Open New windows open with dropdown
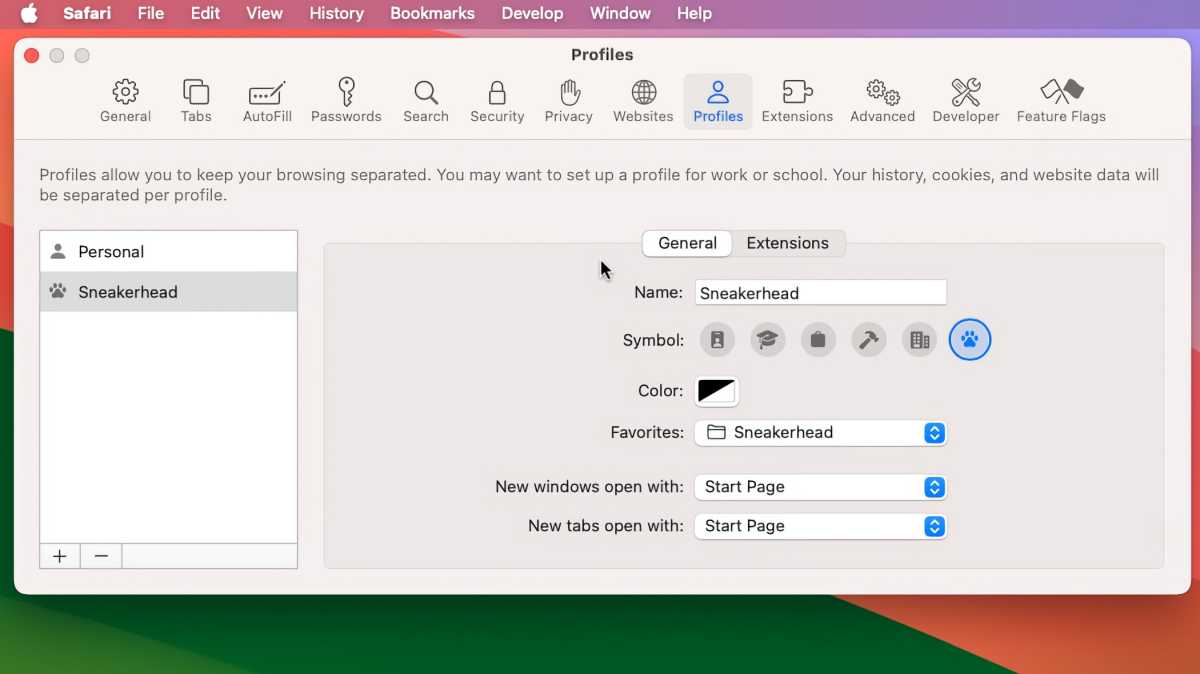This screenshot has height=674, width=1200. point(820,487)
